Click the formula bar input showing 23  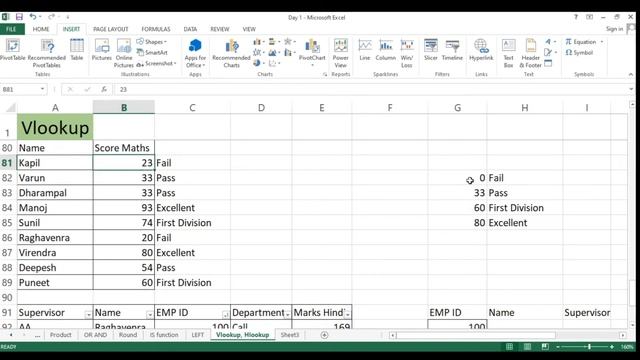[371, 89]
